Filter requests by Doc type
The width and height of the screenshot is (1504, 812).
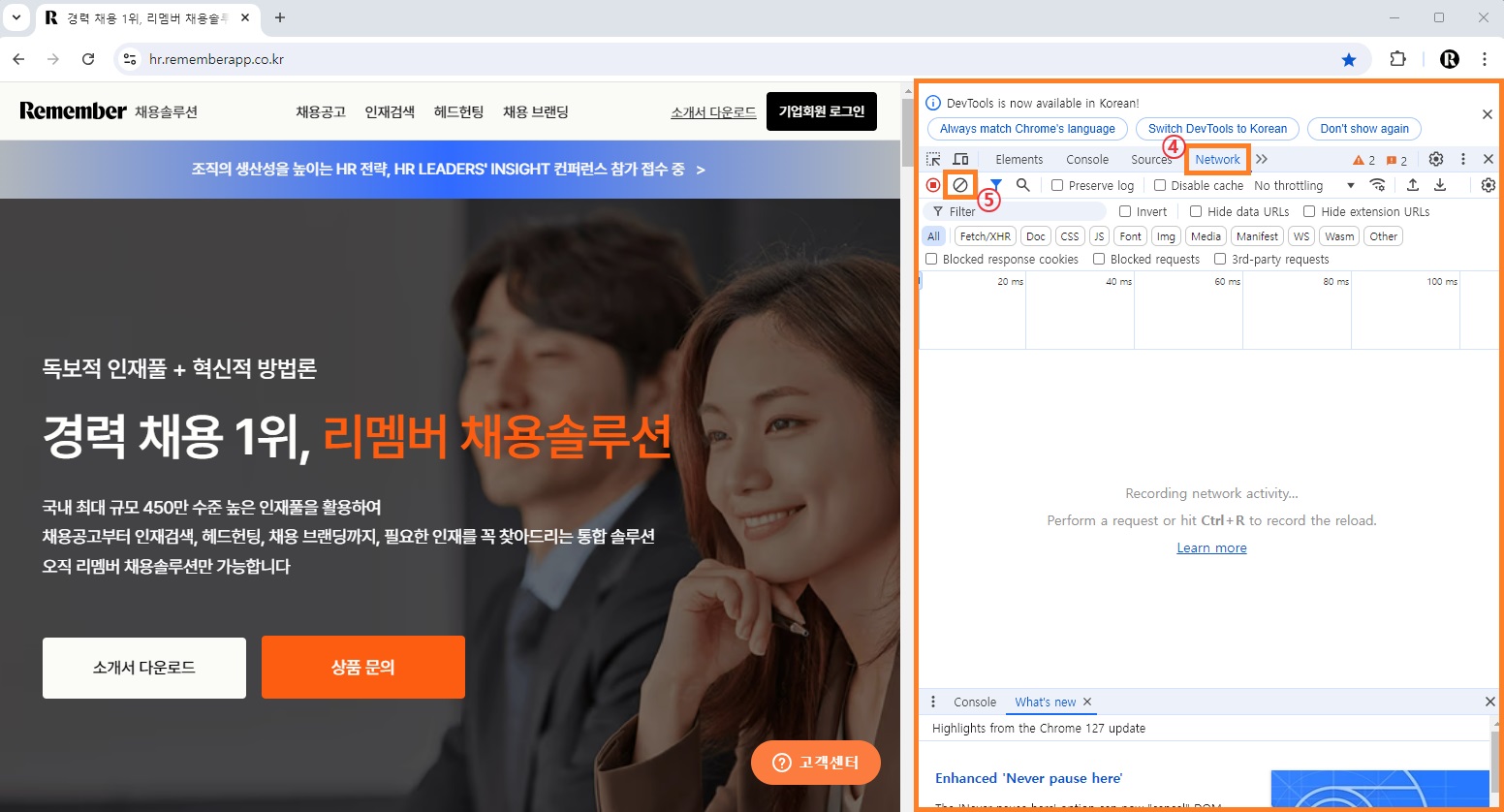[1036, 236]
